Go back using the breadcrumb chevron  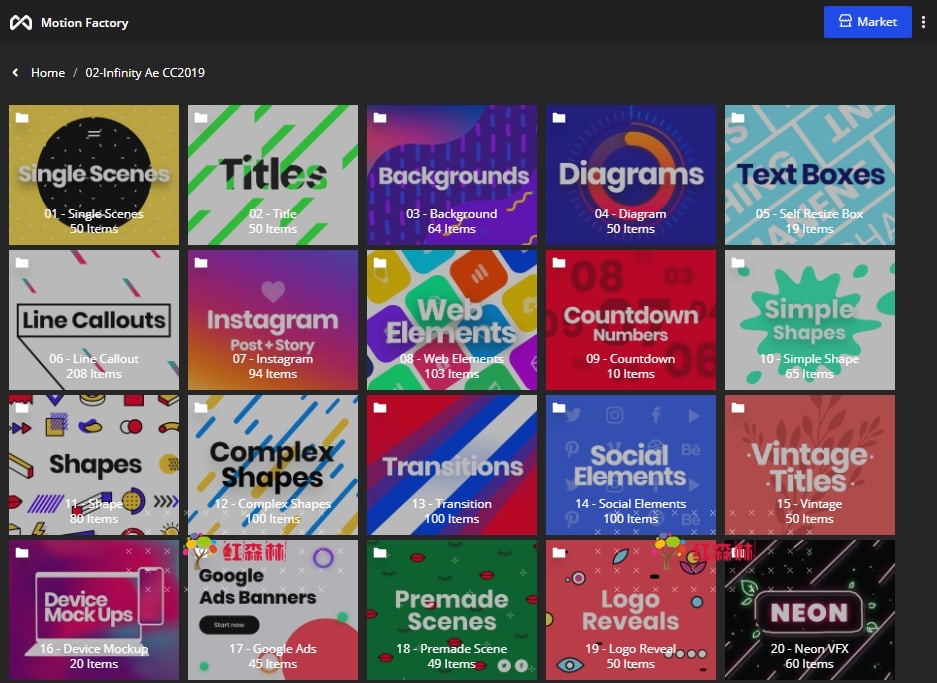(16, 72)
